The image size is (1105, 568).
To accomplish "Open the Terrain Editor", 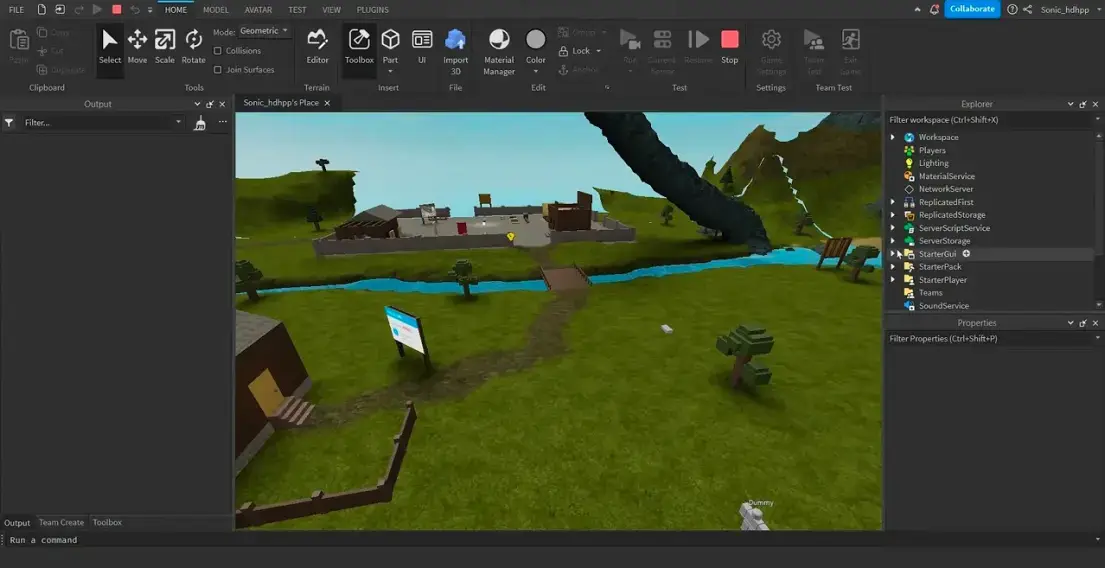I will click(x=317, y=46).
